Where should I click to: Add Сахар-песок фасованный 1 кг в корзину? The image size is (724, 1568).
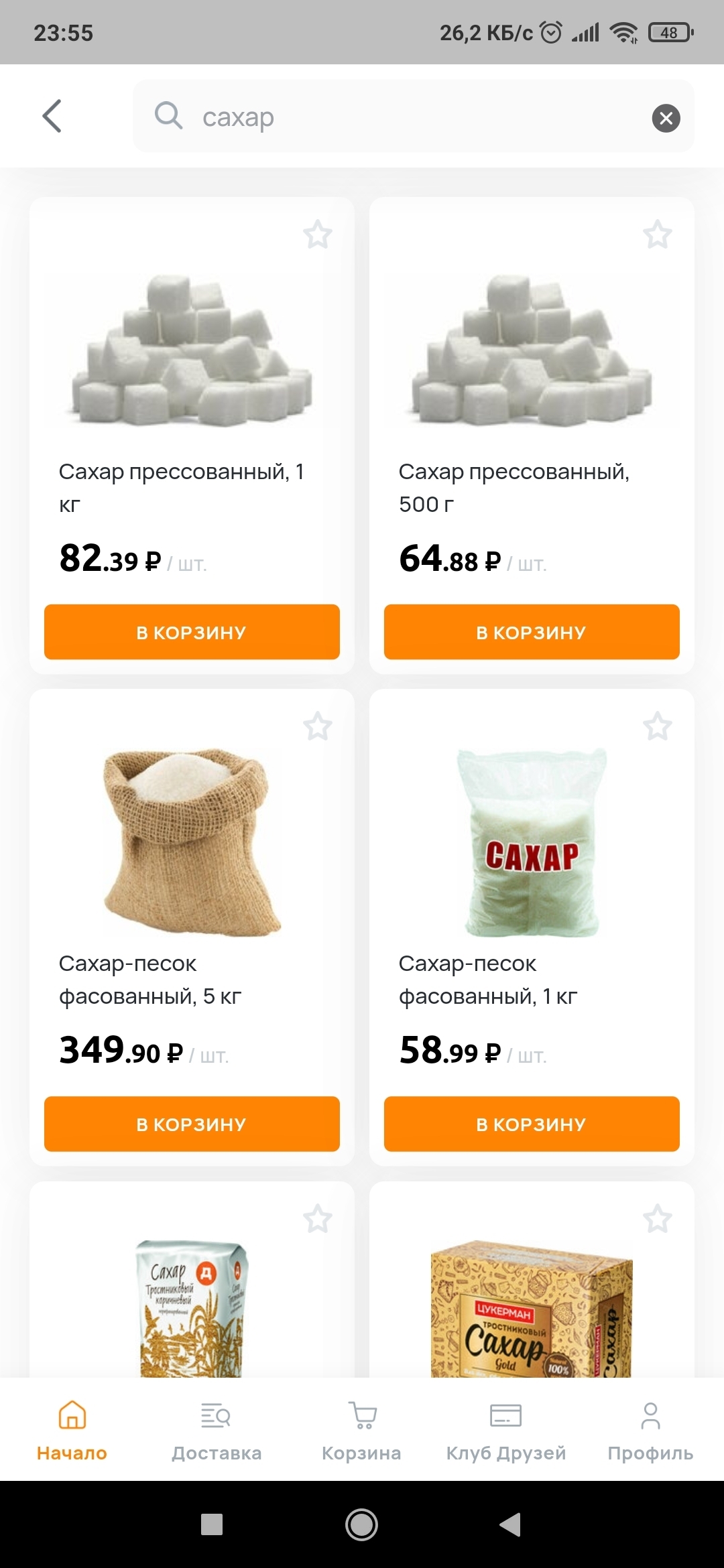coord(532,1124)
